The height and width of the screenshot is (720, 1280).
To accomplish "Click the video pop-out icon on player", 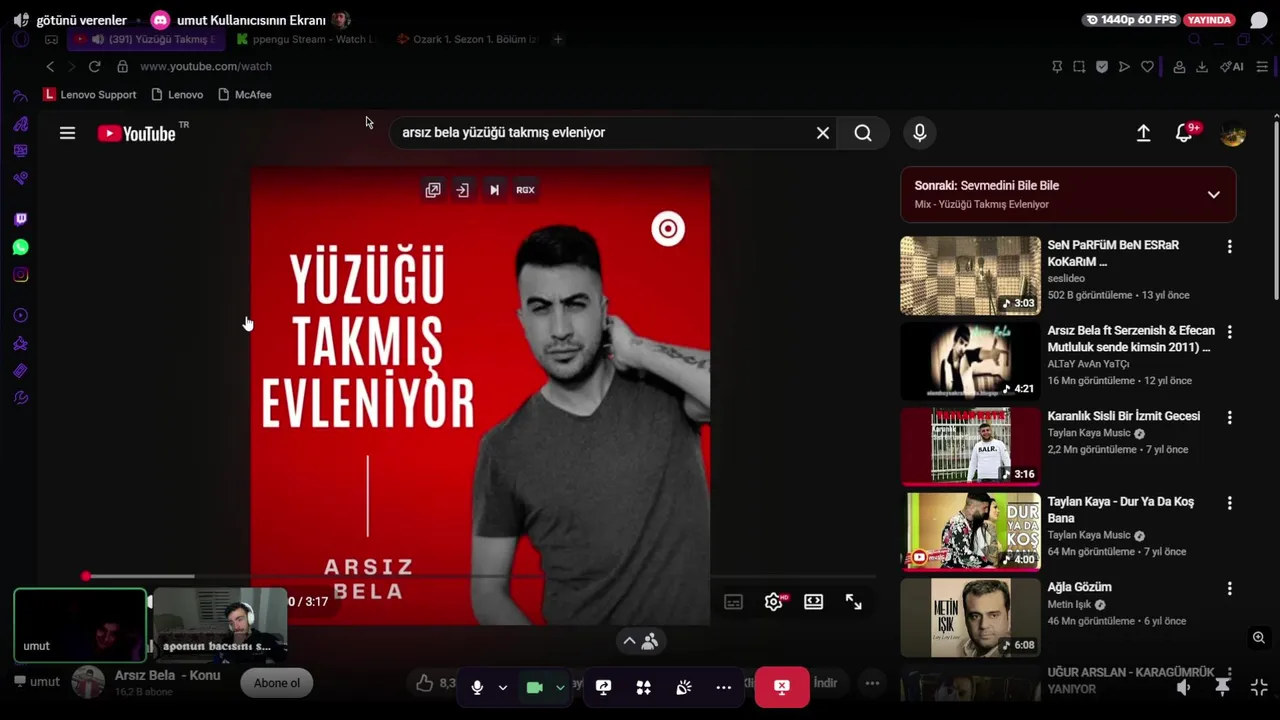I will click(x=433, y=190).
